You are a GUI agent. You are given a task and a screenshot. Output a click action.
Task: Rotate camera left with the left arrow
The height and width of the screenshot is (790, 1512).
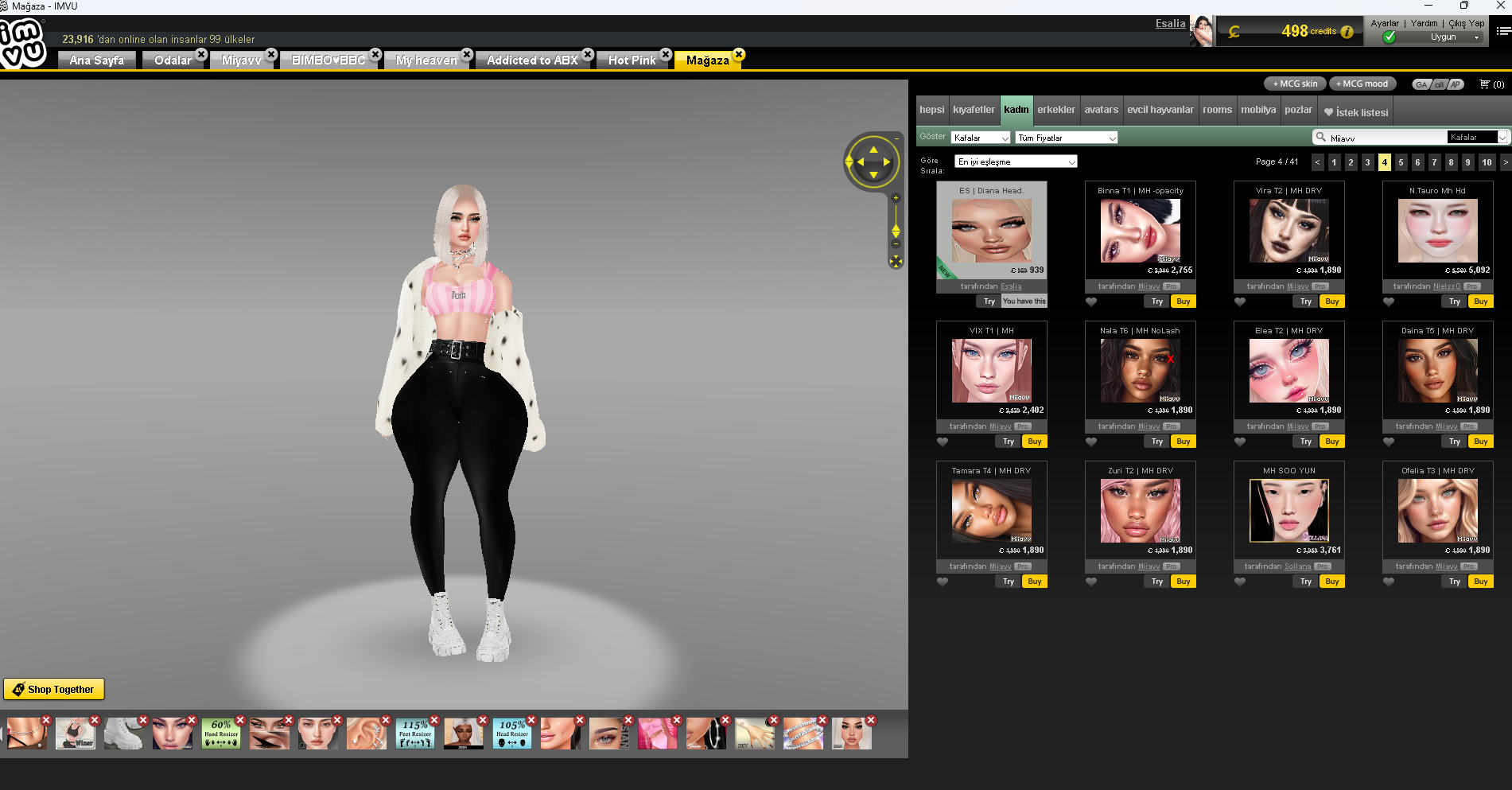click(x=860, y=162)
